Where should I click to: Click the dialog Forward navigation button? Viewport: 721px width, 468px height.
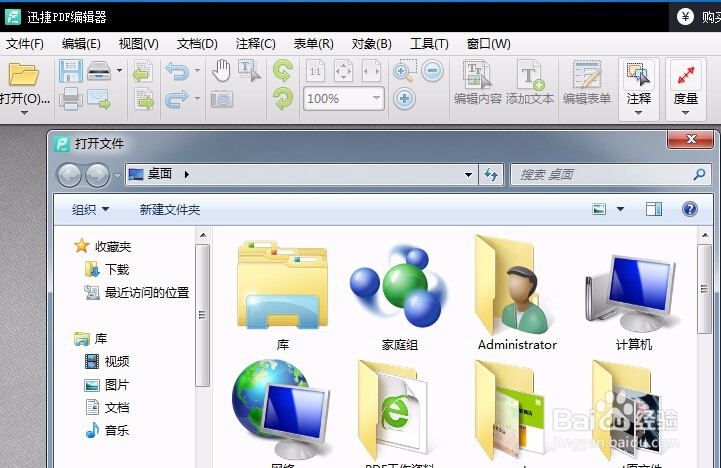[x=97, y=175]
